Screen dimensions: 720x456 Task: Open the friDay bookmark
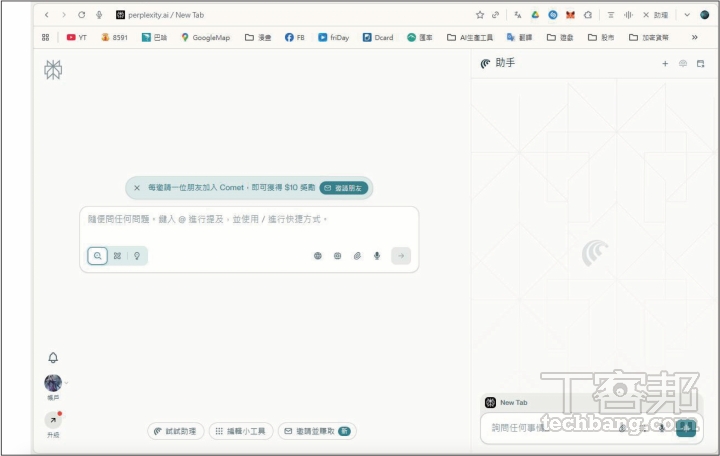coord(334,37)
